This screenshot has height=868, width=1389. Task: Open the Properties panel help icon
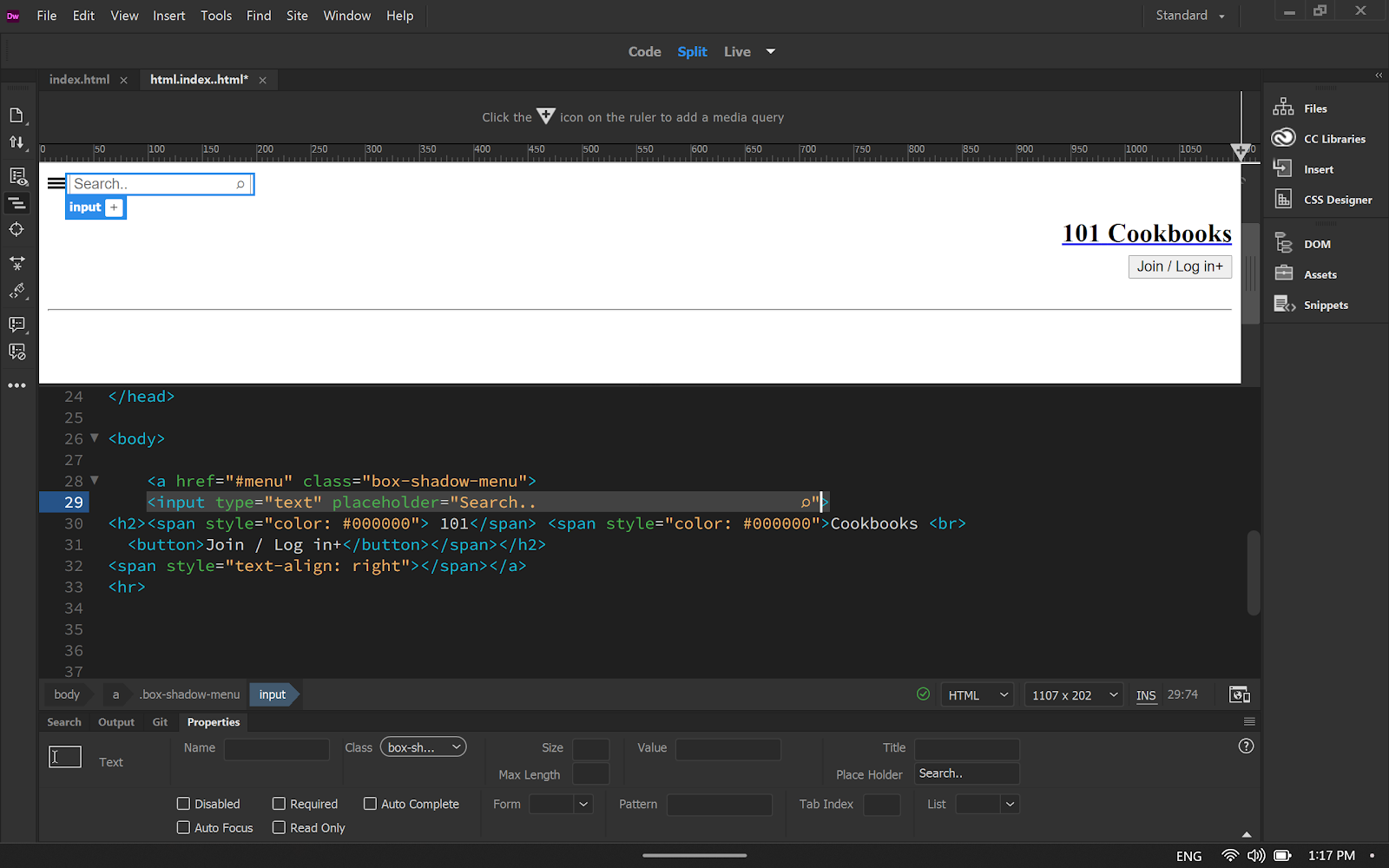(1246, 746)
